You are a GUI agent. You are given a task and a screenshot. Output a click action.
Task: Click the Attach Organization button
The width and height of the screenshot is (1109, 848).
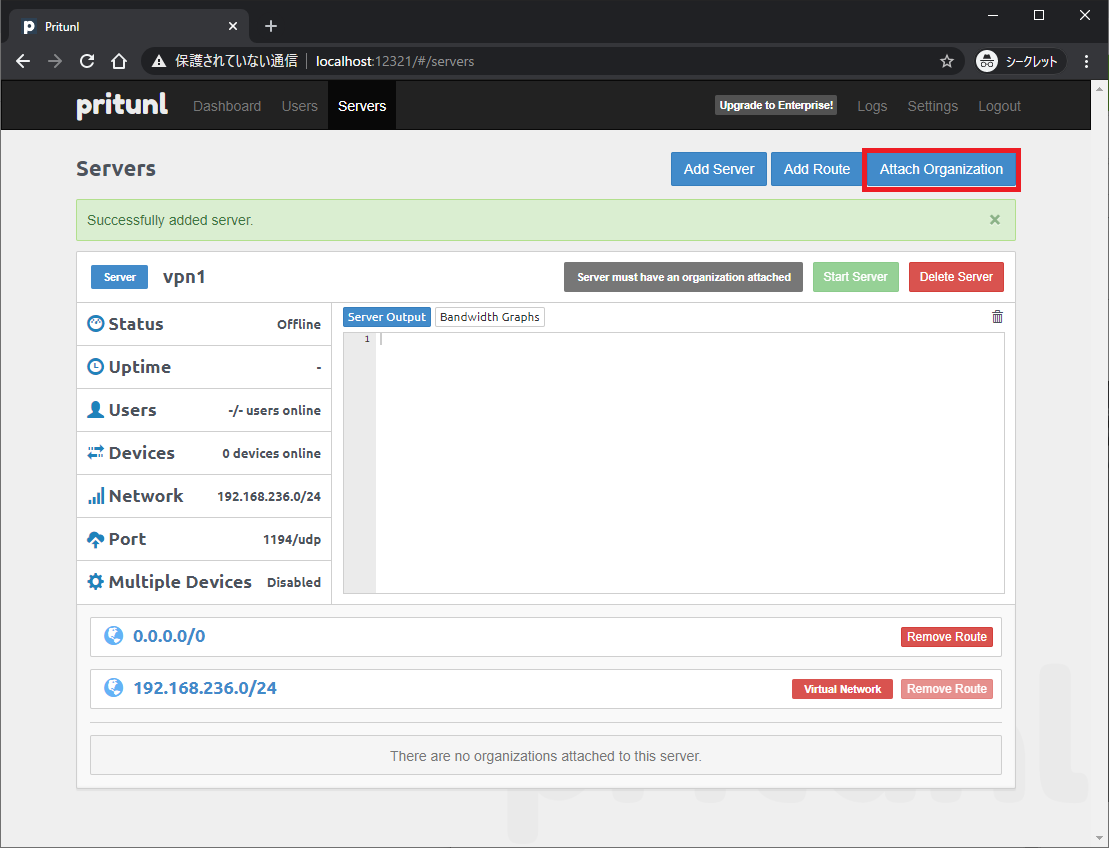tap(941, 169)
